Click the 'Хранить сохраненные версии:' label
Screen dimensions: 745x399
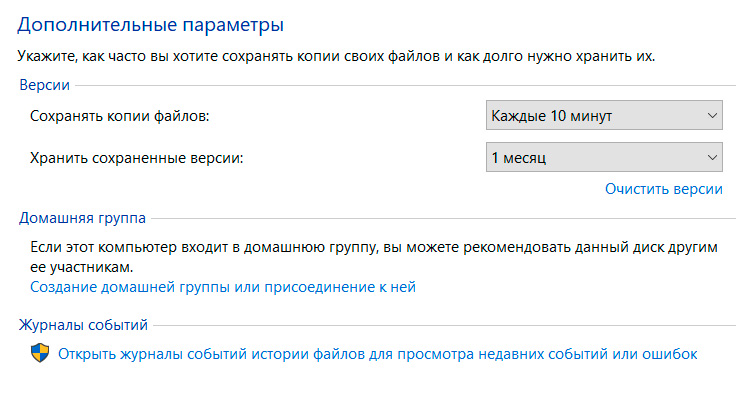click(136, 158)
